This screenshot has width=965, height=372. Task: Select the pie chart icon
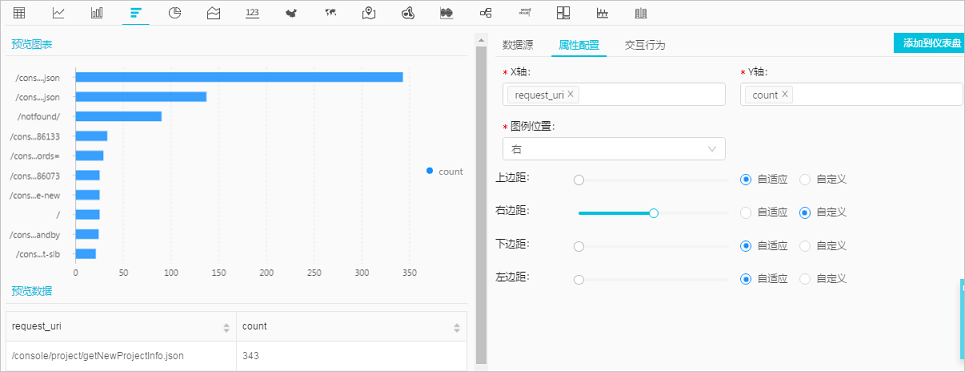175,13
